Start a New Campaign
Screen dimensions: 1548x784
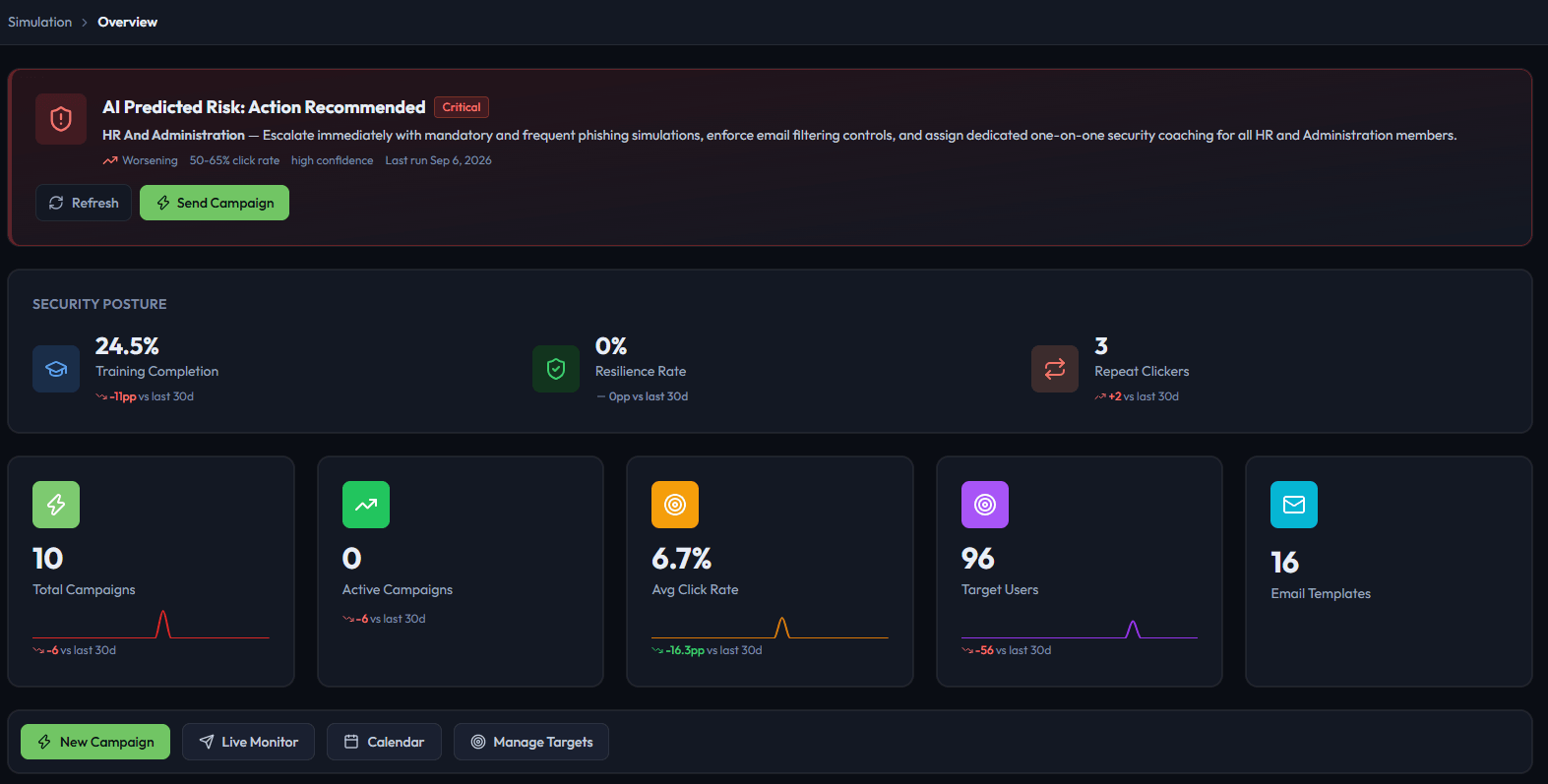point(95,742)
